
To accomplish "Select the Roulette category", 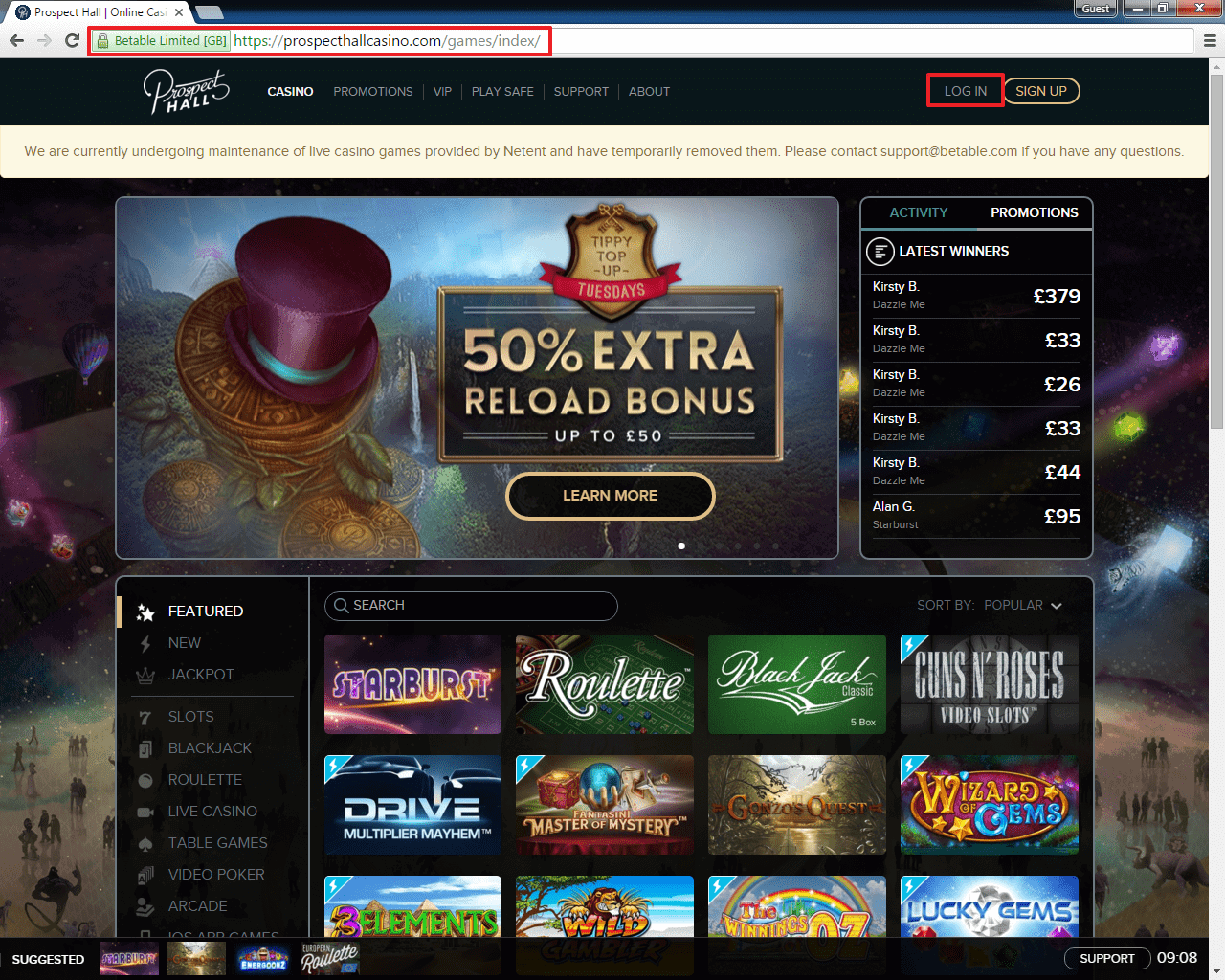I will click(x=205, y=780).
